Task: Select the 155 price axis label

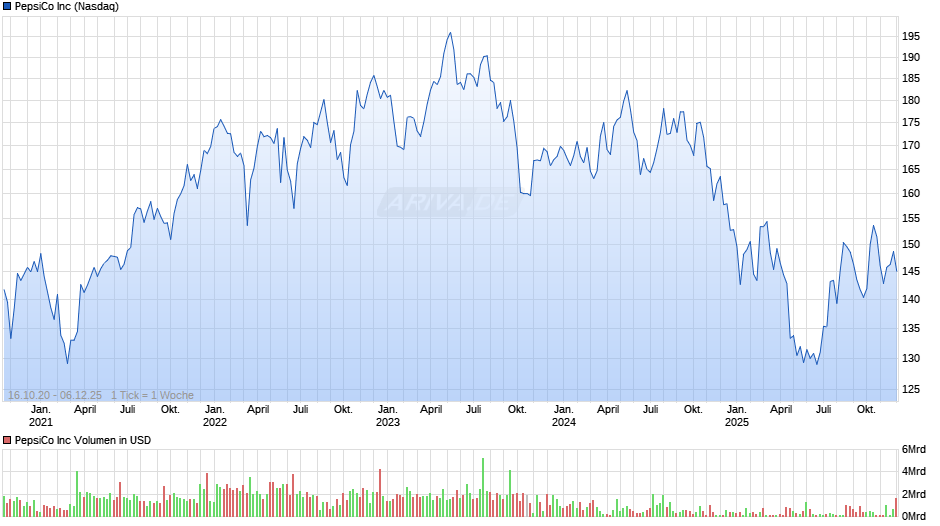Action: point(911,219)
